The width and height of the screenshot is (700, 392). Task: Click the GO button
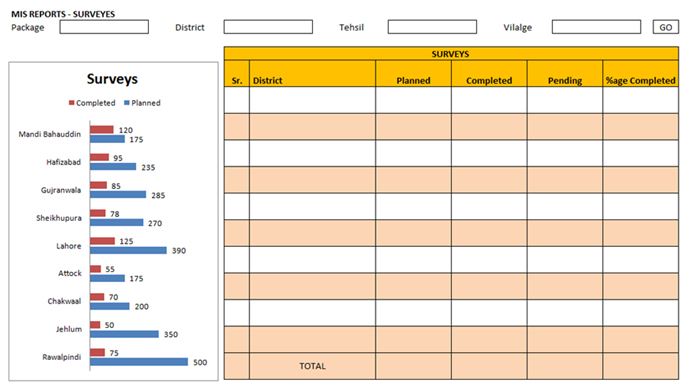(x=666, y=27)
